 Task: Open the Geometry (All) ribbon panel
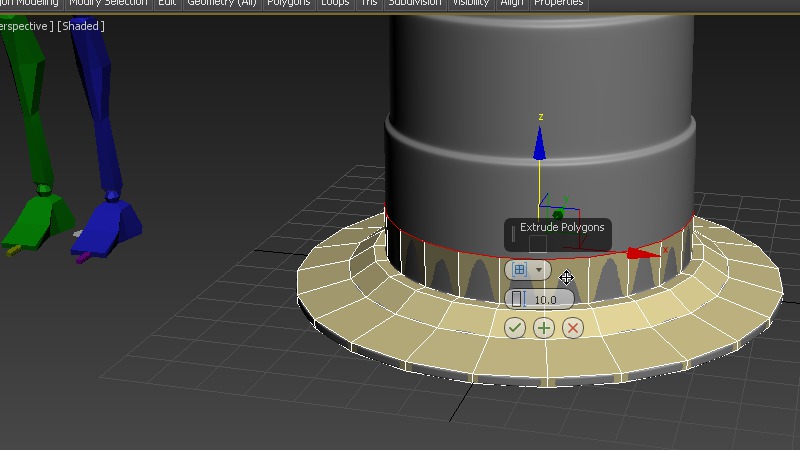pyautogui.click(x=221, y=3)
